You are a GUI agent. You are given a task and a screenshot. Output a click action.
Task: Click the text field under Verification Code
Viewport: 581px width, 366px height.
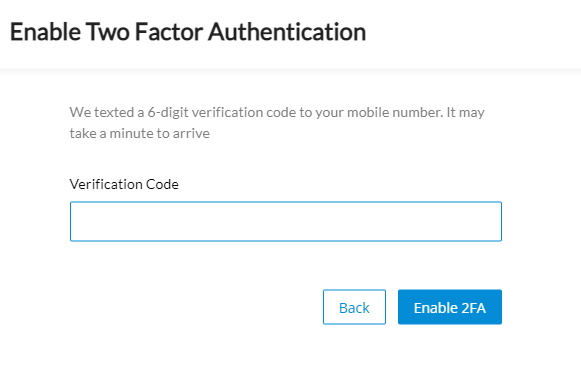click(x=286, y=222)
